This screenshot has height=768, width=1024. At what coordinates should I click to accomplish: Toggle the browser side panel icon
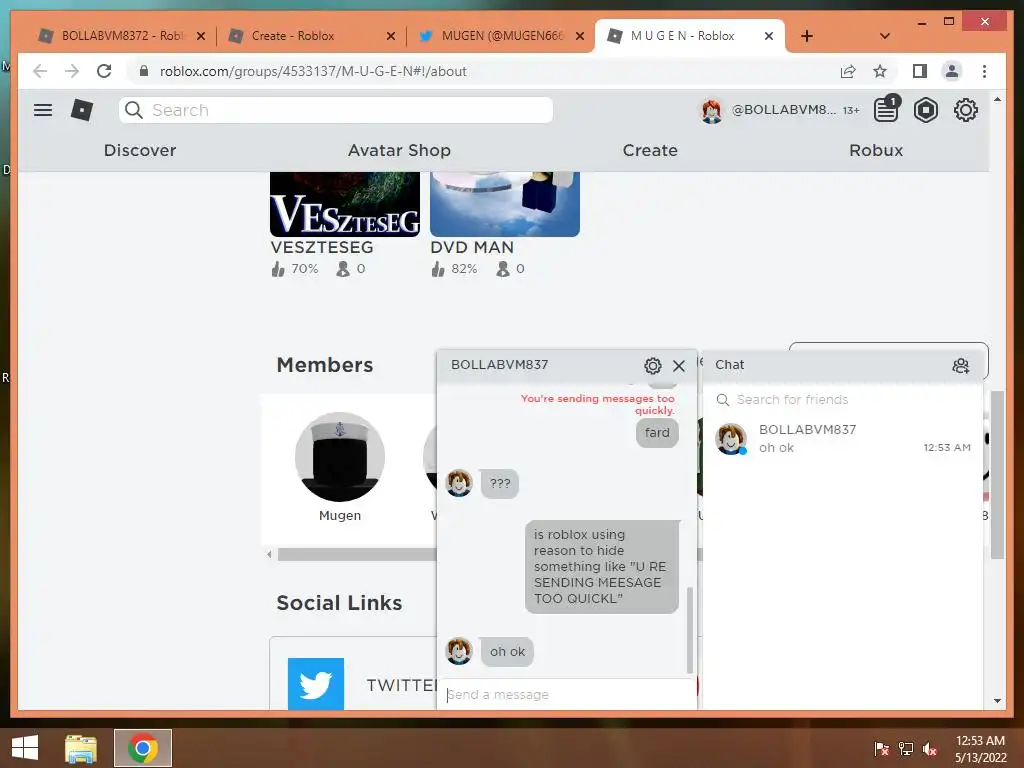click(920, 71)
